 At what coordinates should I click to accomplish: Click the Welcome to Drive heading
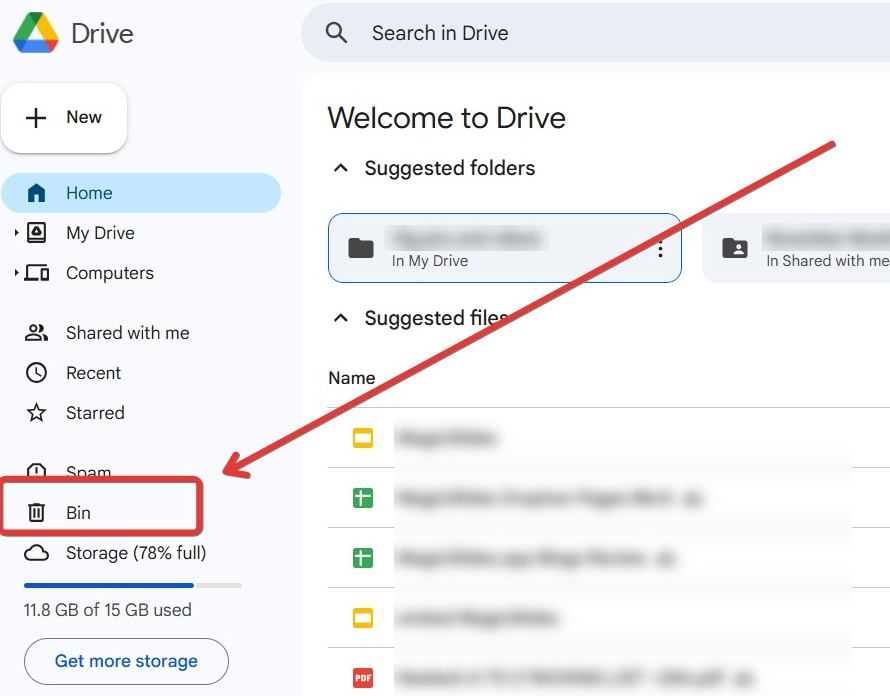coord(447,118)
